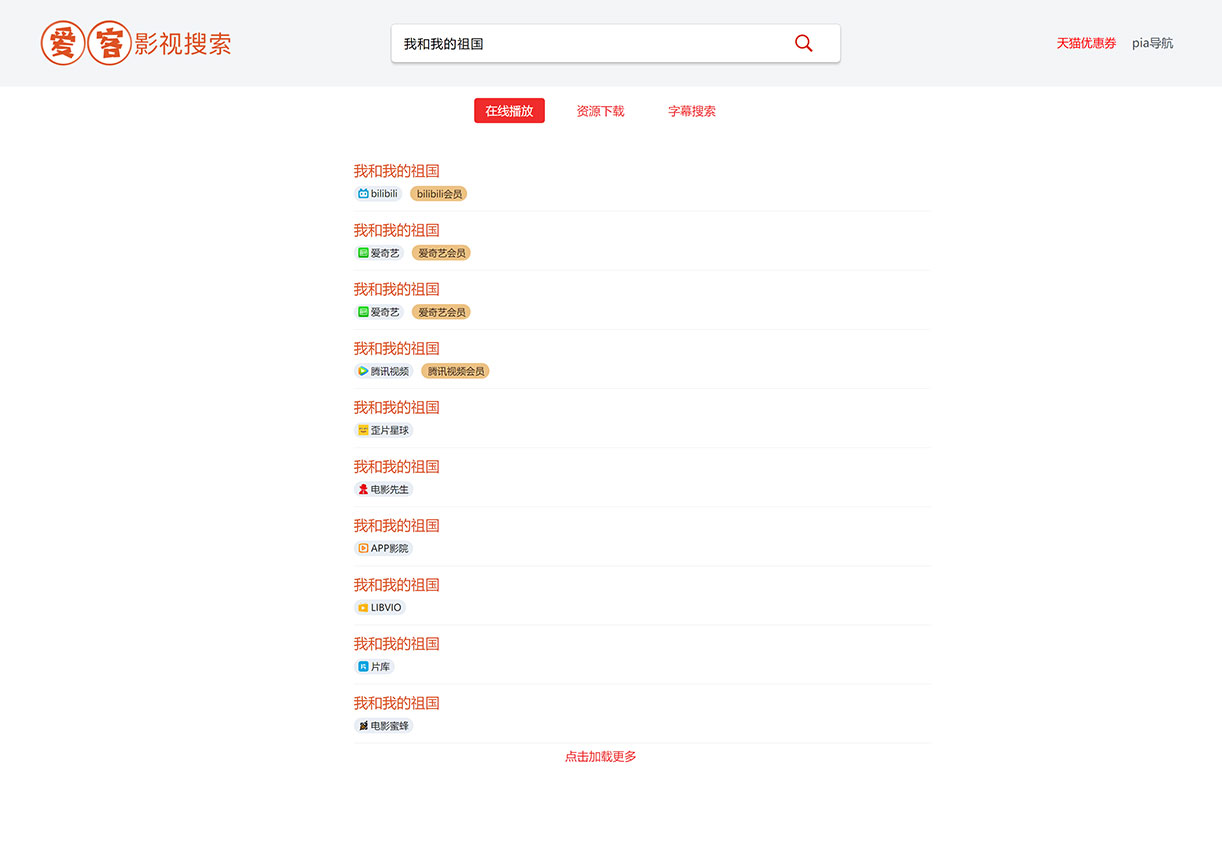Select the APP影院 play icon
This screenshot has width=1222, height=847.
(x=364, y=548)
